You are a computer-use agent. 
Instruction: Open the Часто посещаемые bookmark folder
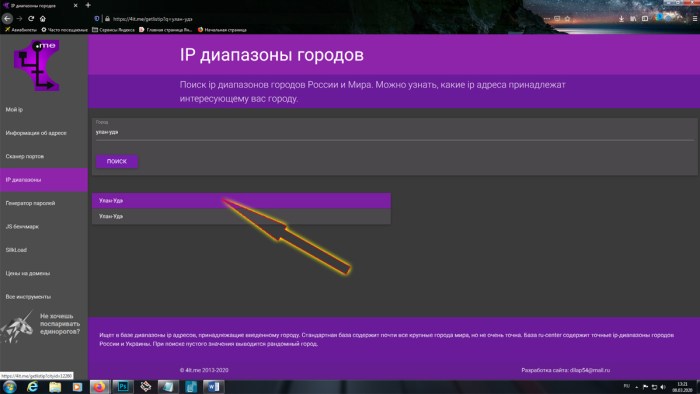tap(64, 30)
